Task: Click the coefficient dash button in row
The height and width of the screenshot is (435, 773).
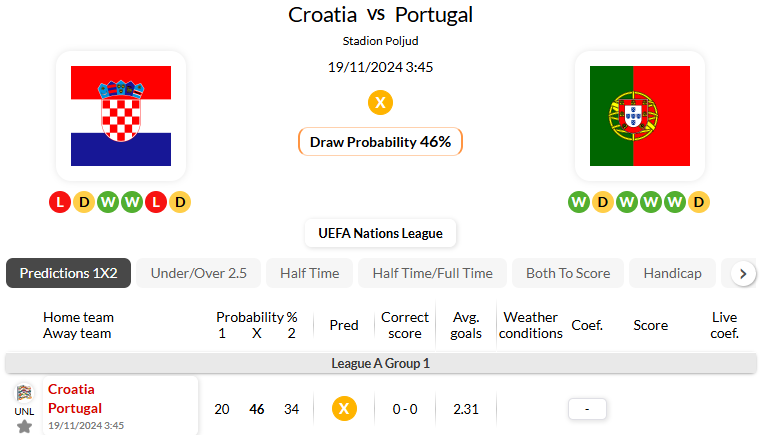Action: [587, 409]
